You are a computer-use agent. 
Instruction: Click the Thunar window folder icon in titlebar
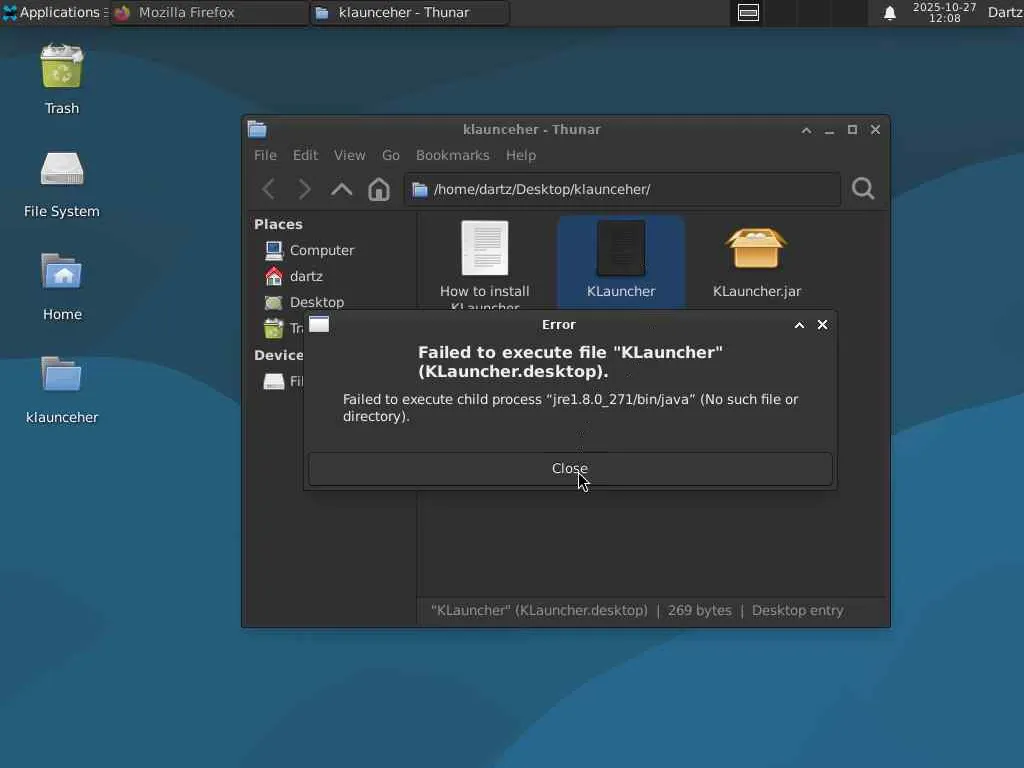click(257, 129)
